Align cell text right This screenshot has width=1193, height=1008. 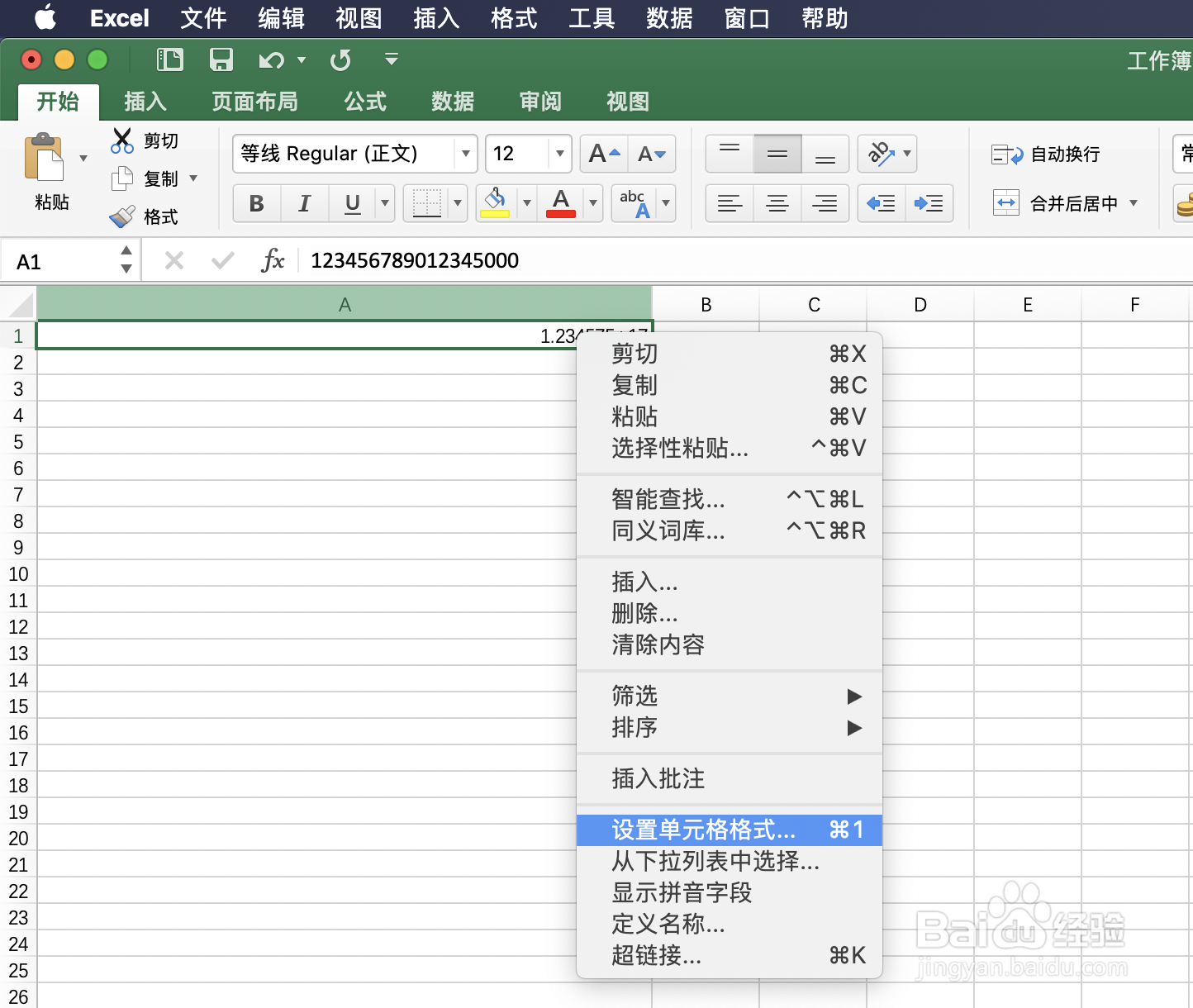click(825, 203)
